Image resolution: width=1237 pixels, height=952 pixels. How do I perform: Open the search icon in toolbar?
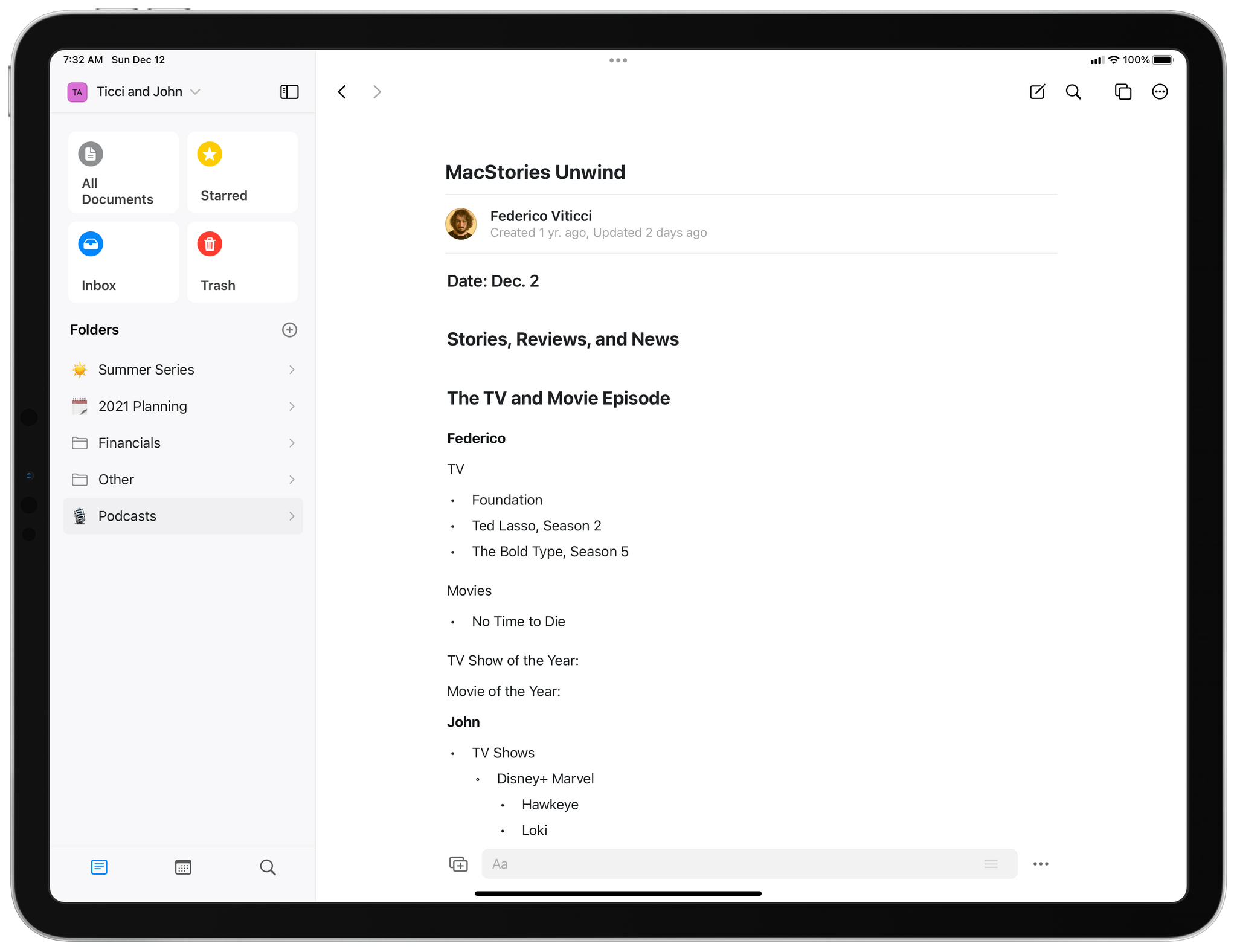pos(1075,92)
